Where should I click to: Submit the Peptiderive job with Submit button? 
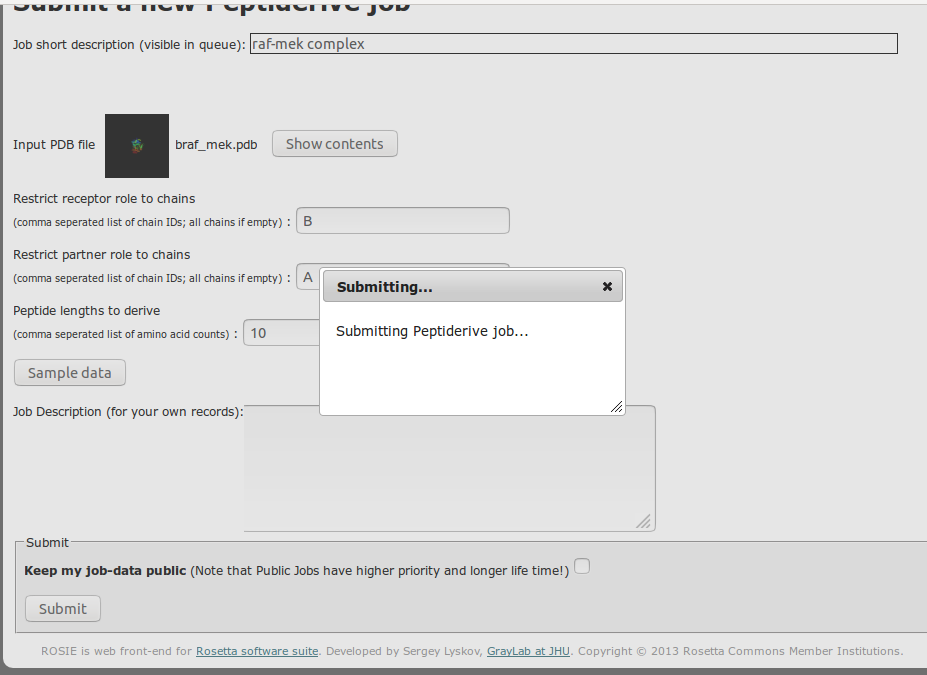click(x=63, y=609)
